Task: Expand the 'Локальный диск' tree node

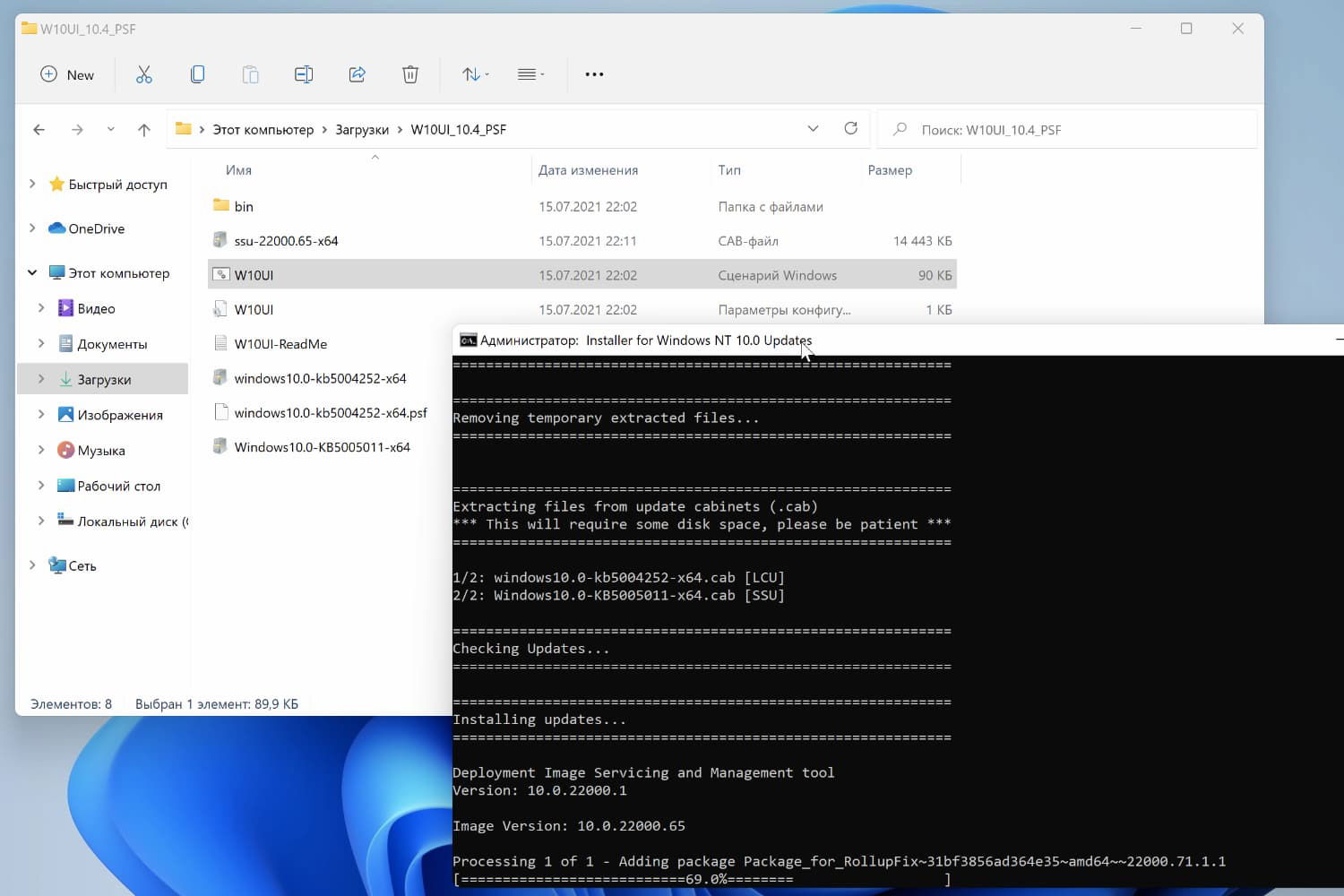Action: coord(41,521)
